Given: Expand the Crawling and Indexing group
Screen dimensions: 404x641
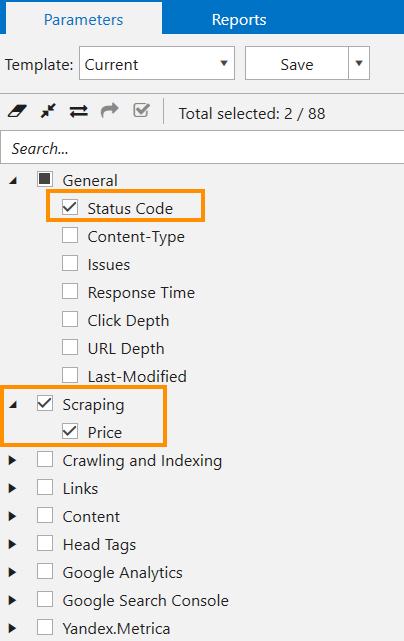Looking at the screenshot, I should (x=13, y=460).
